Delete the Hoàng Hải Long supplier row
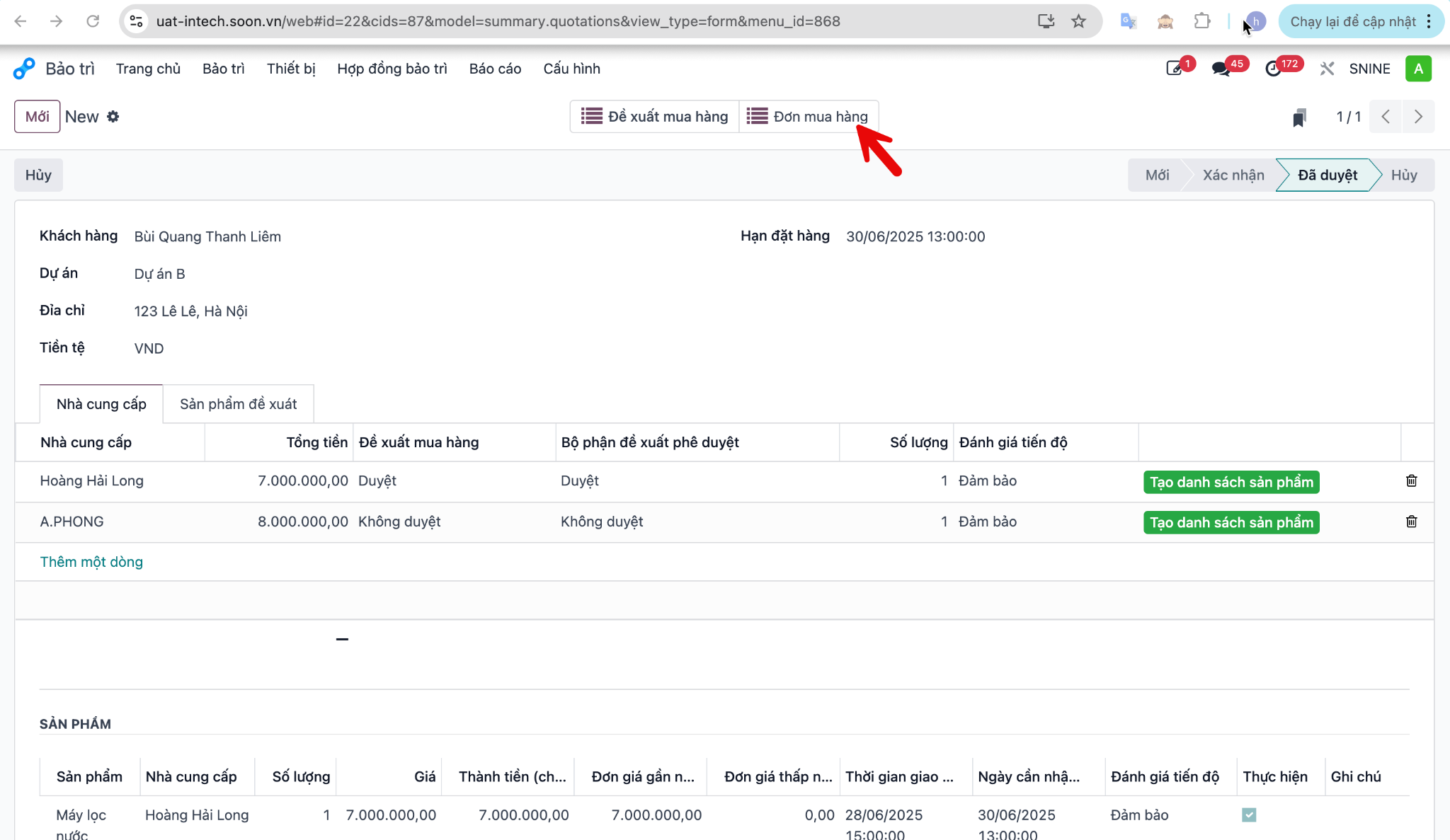This screenshot has height=840, width=1450. [1411, 481]
